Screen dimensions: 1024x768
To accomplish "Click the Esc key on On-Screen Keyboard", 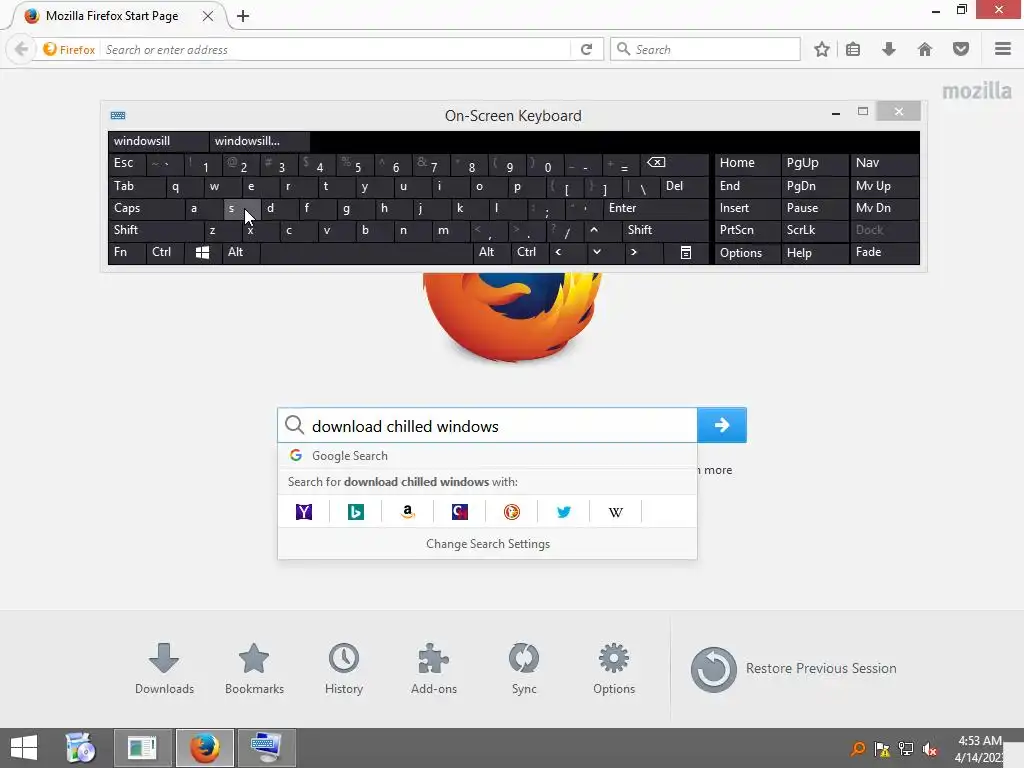I will [x=127, y=163].
